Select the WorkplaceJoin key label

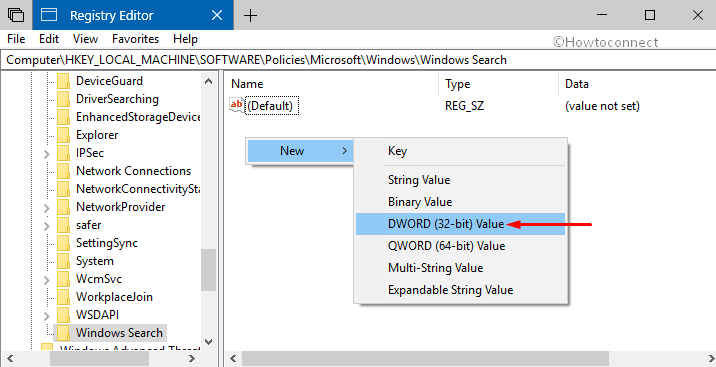[114, 297]
